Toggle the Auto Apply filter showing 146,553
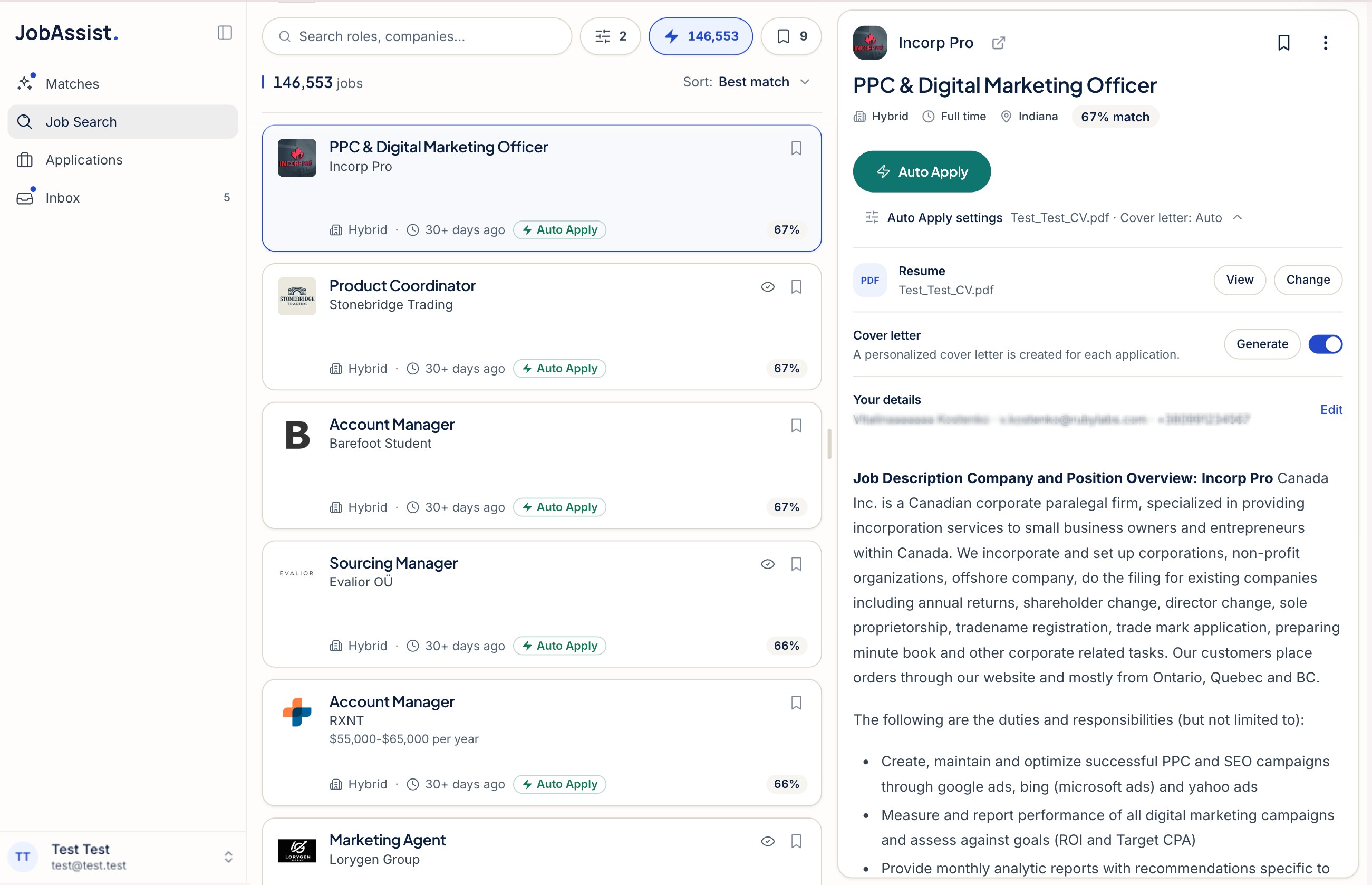 [x=700, y=36]
